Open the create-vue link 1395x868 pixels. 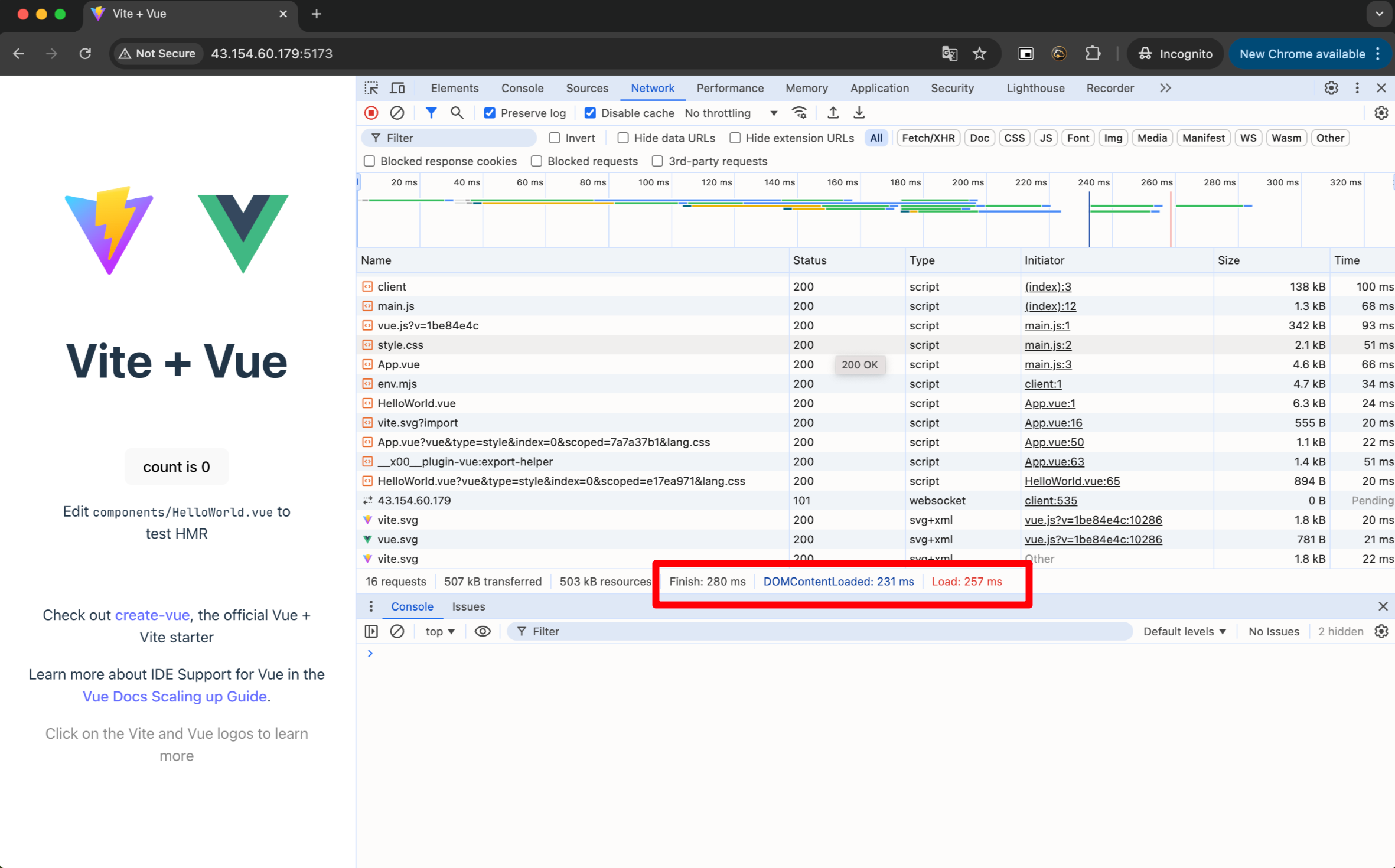point(152,615)
